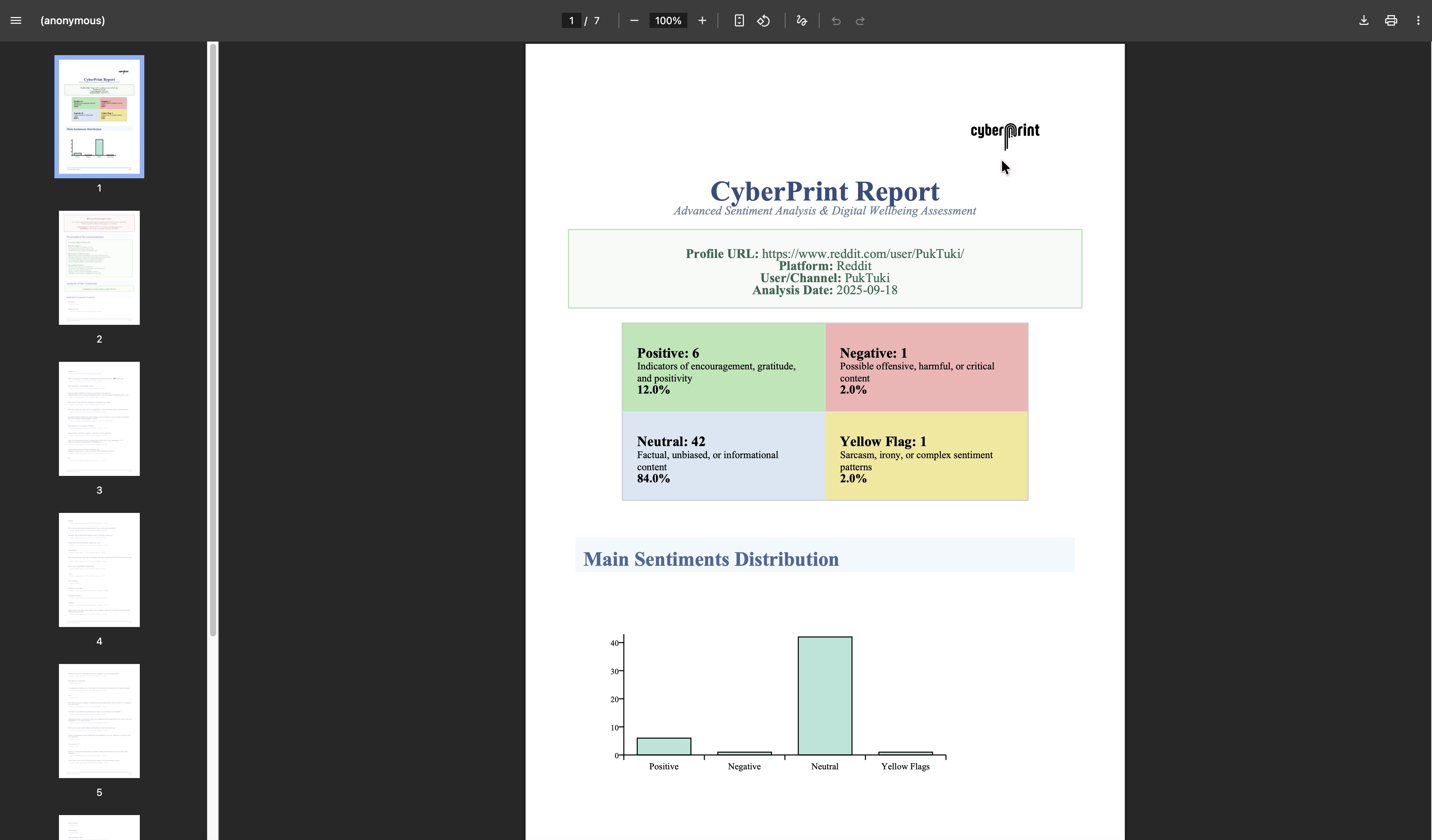The height and width of the screenshot is (840, 1432).
Task: Click the sidebar thumbnail scrollbar
Action: 213,341
